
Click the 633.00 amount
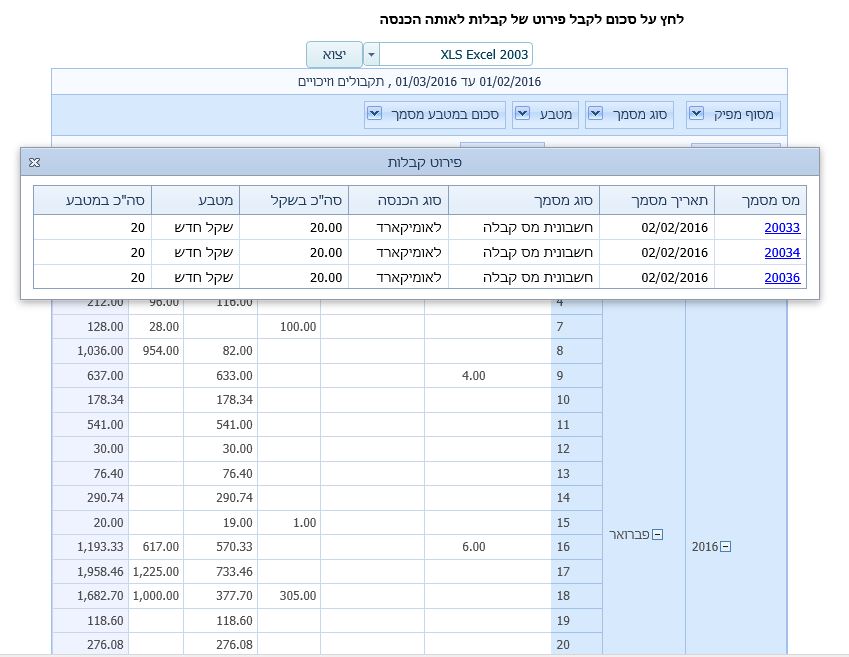pos(234,375)
